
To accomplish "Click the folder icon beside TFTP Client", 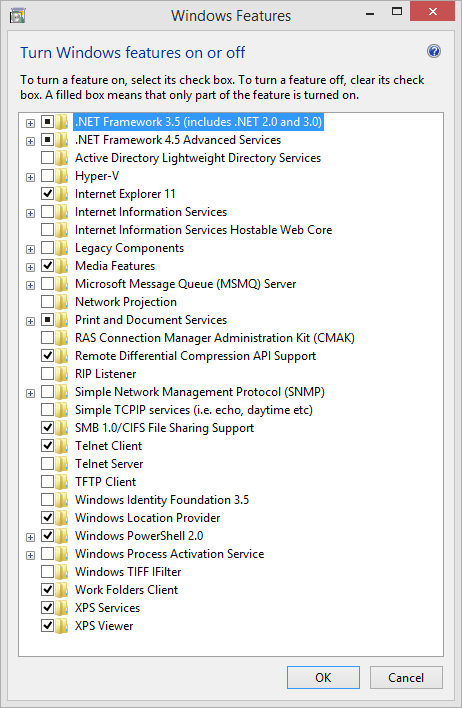I will [x=62, y=481].
